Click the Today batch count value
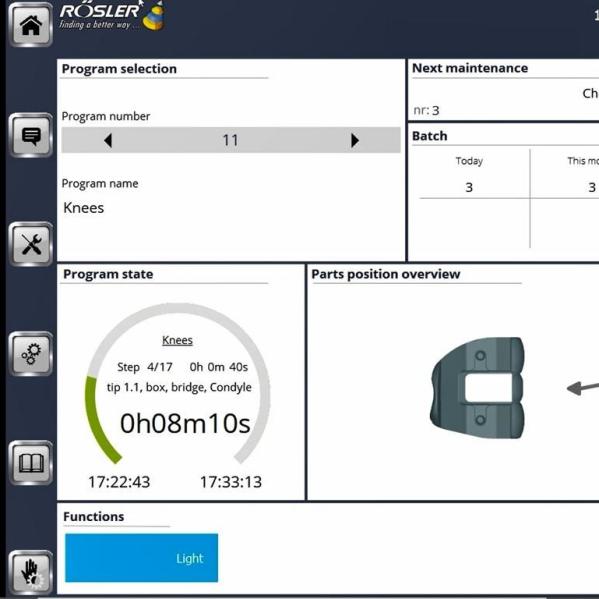599x599 pixels. point(469,187)
